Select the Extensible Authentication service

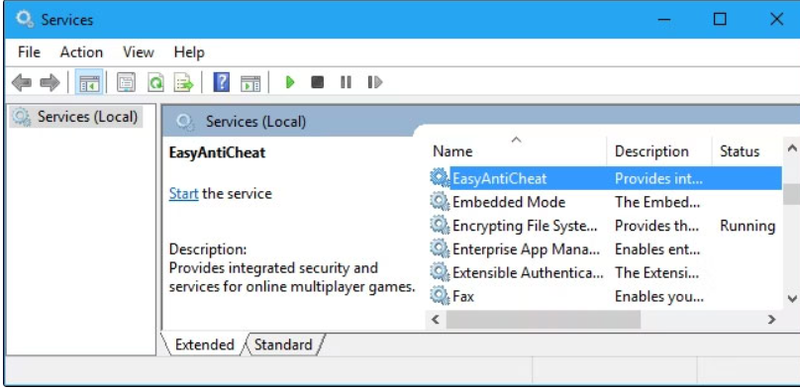coord(605,273)
